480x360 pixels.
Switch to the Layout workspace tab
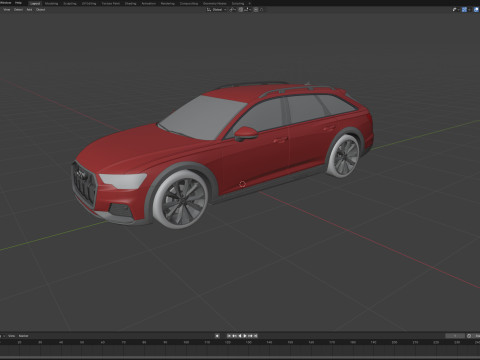point(35,3)
